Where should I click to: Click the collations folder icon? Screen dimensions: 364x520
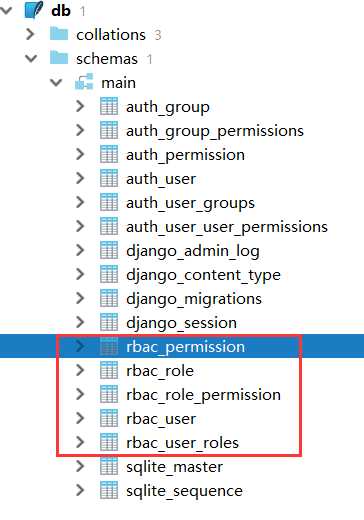[x=59, y=34]
